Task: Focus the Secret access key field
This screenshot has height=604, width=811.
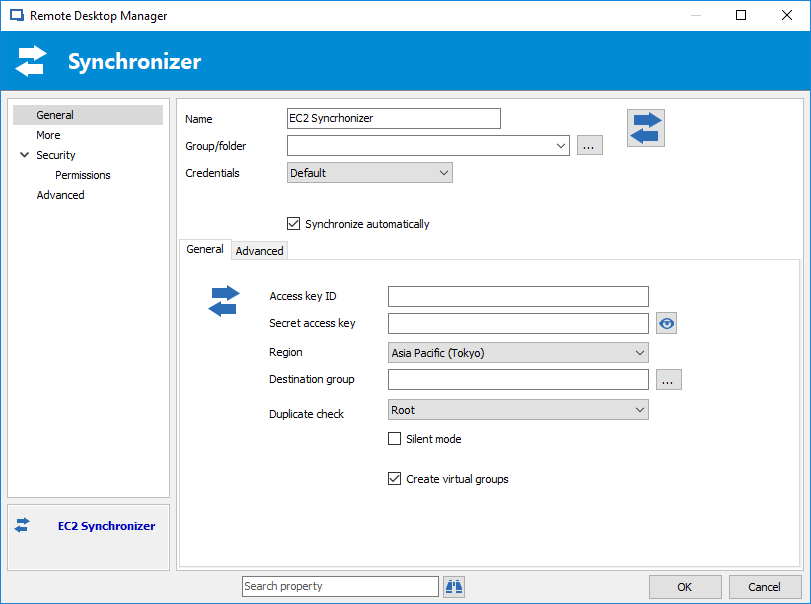Action: [x=518, y=324]
